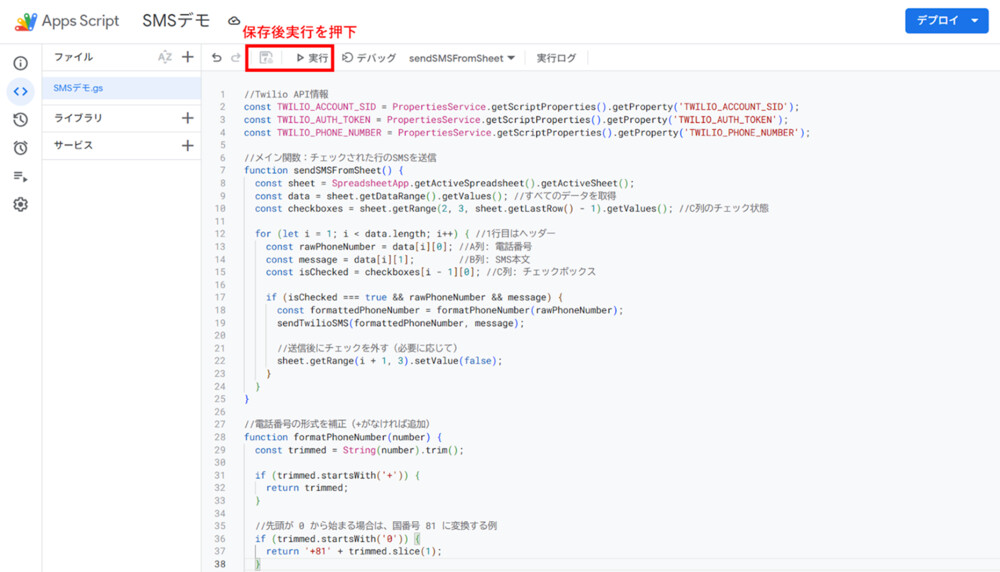Open project history icon in sidebar
Viewport: 1000px width, 572px height.
pos(20,120)
